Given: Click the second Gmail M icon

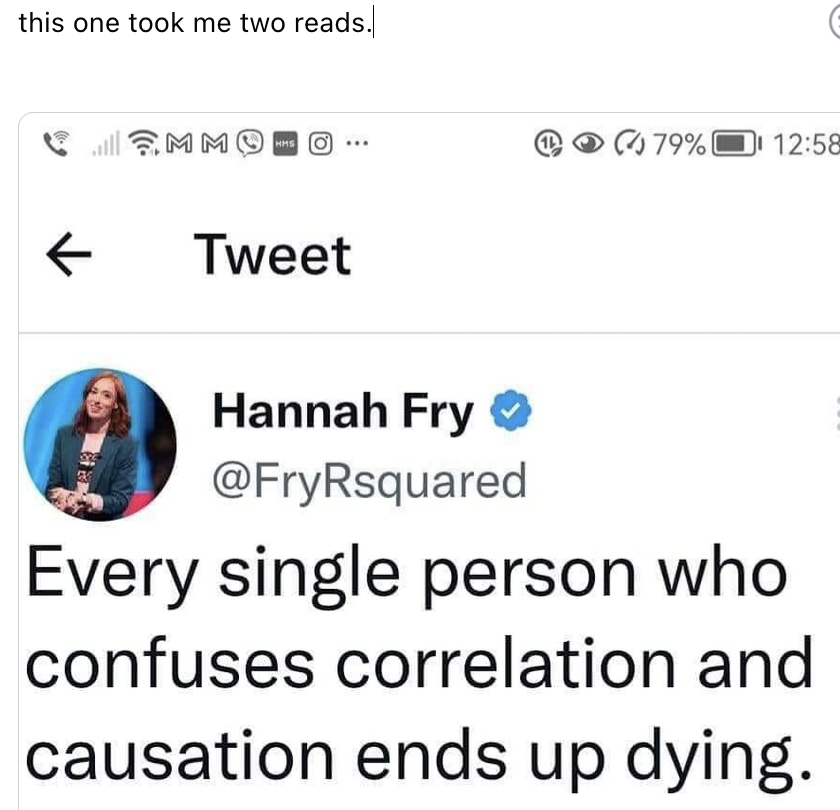Looking at the screenshot, I should 214,143.
